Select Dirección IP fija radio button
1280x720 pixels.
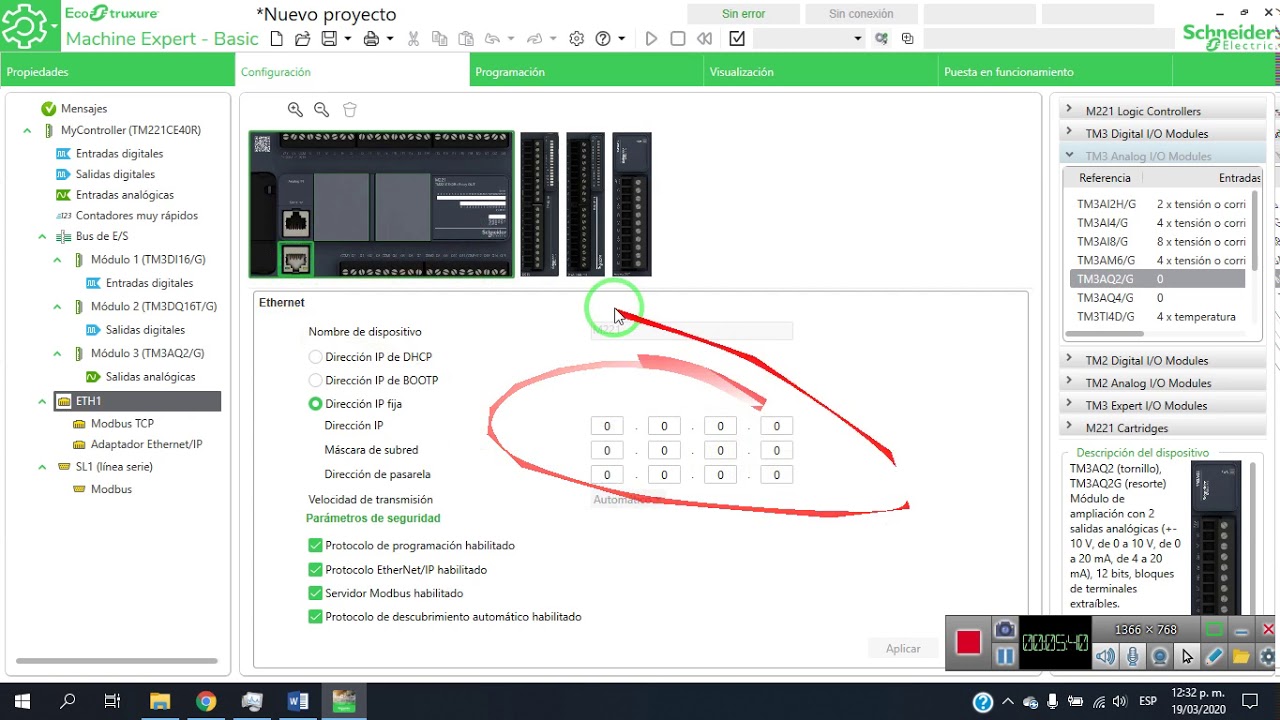point(316,404)
